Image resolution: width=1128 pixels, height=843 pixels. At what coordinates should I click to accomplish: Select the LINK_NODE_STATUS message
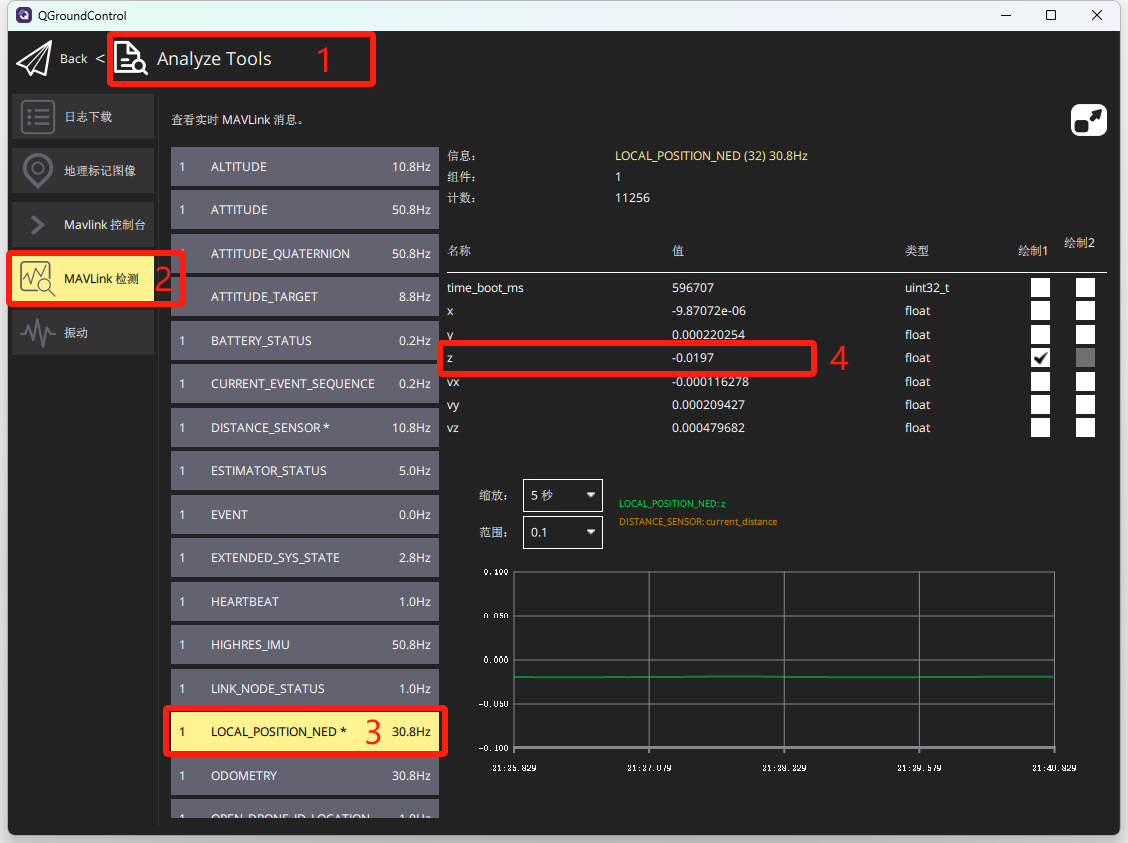tap(305, 689)
